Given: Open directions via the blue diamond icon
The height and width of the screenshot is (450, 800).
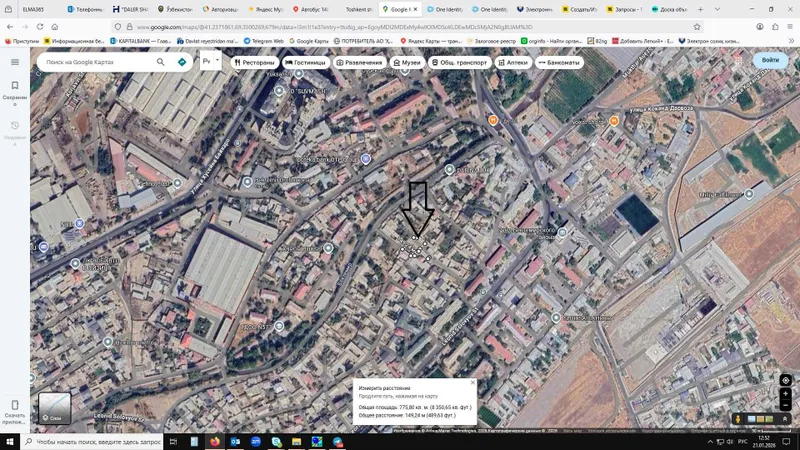Looking at the screenshot, I should [182, 62].
